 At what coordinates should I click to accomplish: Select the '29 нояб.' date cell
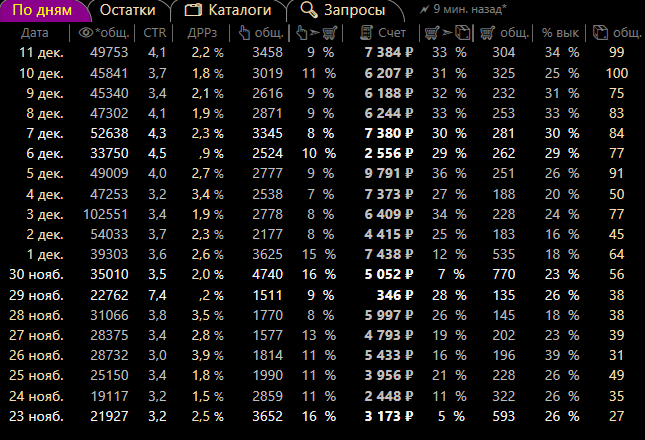click(x=36, y=295)
